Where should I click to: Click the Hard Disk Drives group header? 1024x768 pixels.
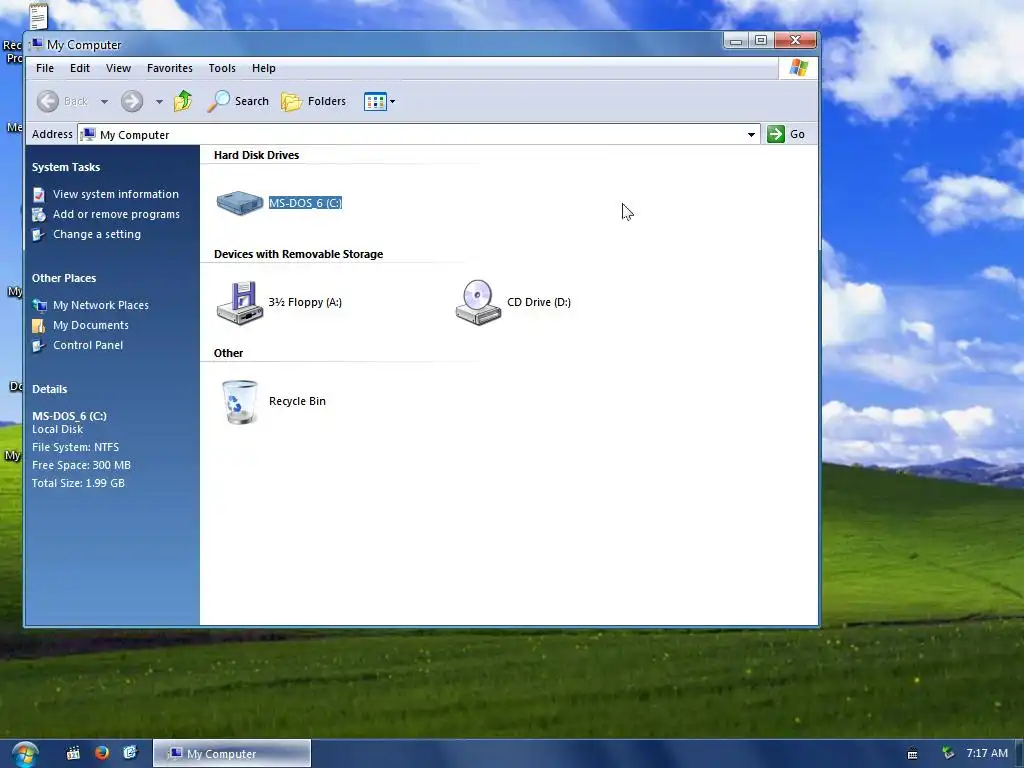click(x=257, y=155)
